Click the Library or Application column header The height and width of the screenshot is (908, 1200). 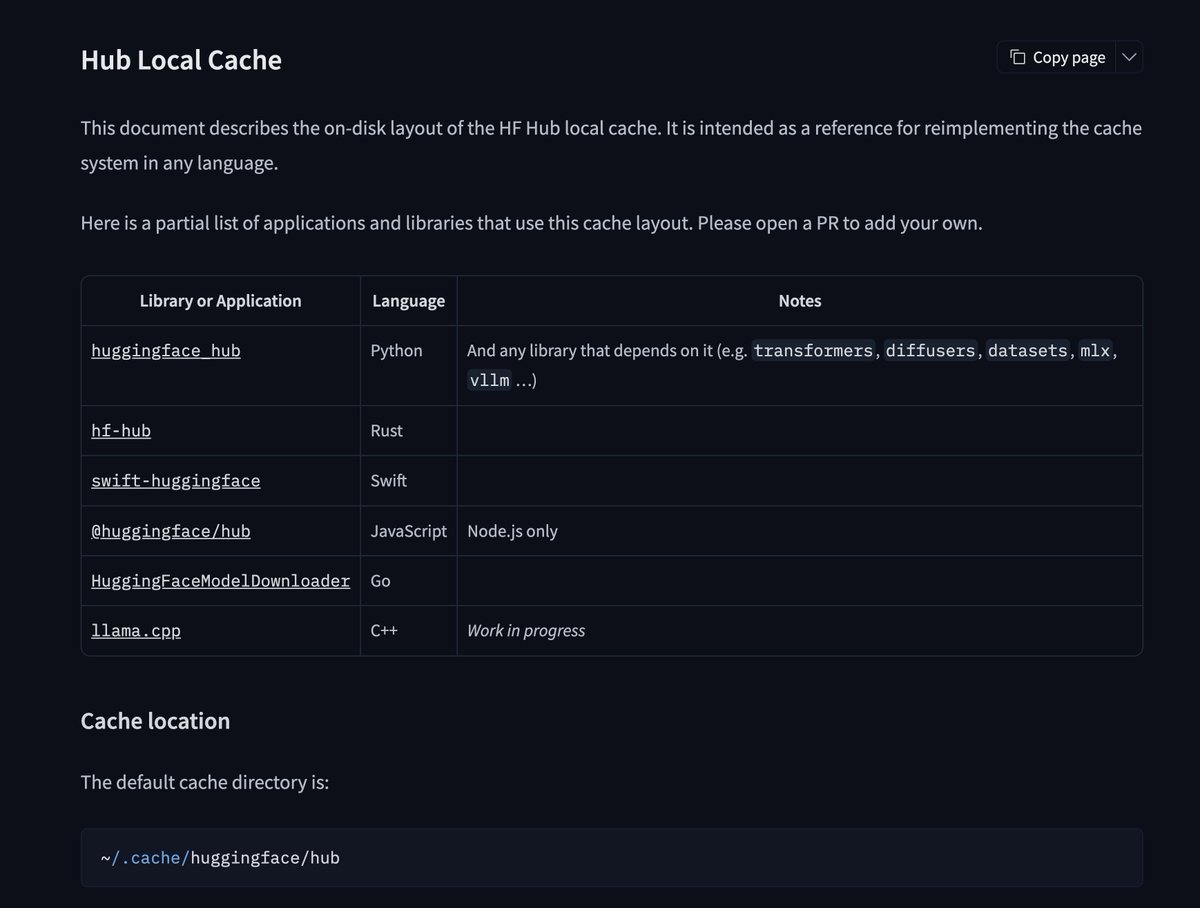221,301
